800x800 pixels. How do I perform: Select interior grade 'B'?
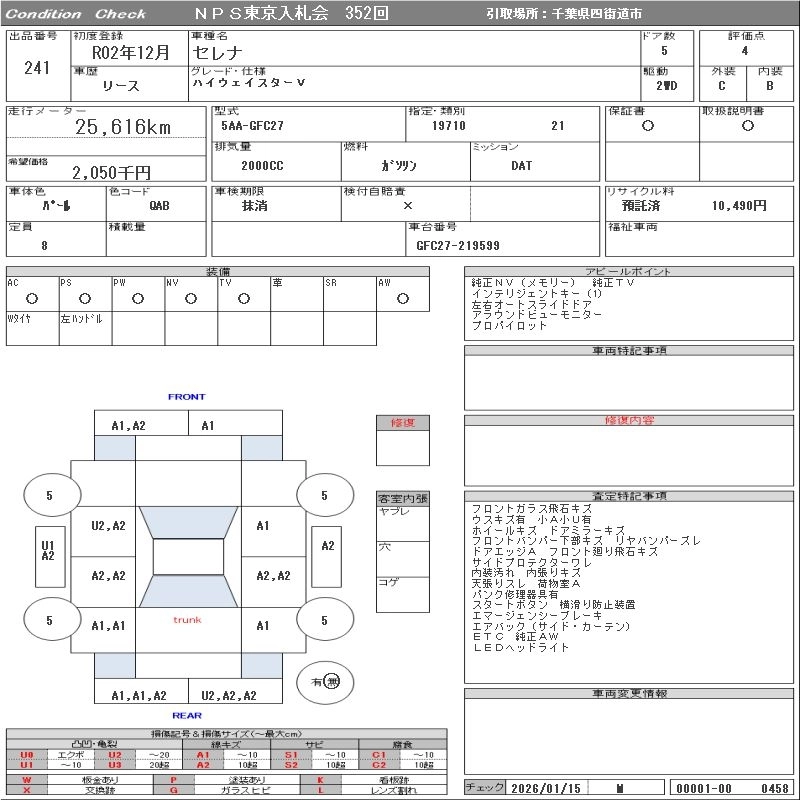click(x=769, y=86)
